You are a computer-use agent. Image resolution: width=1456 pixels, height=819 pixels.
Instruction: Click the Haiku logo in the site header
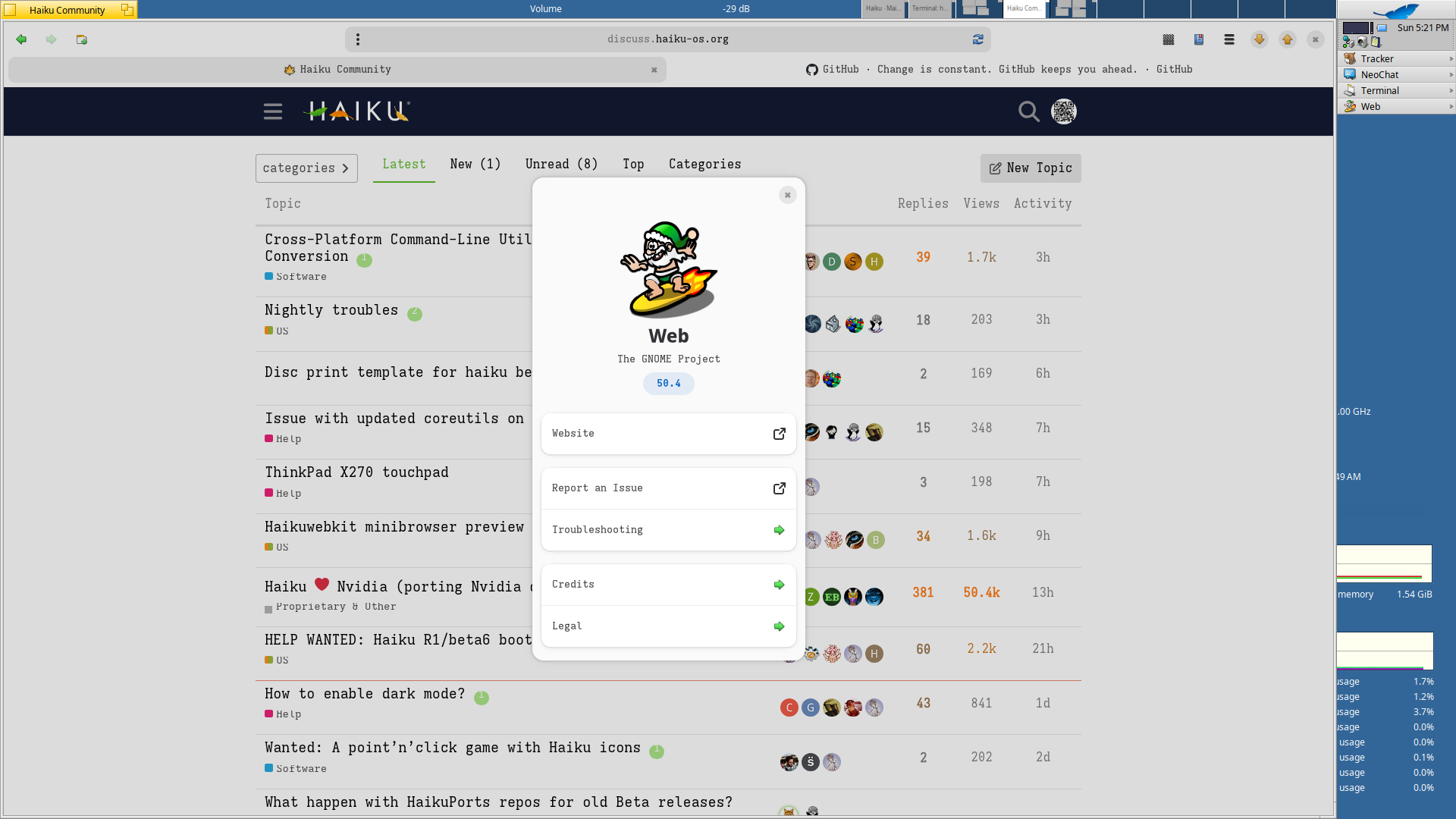coord(357,111)
